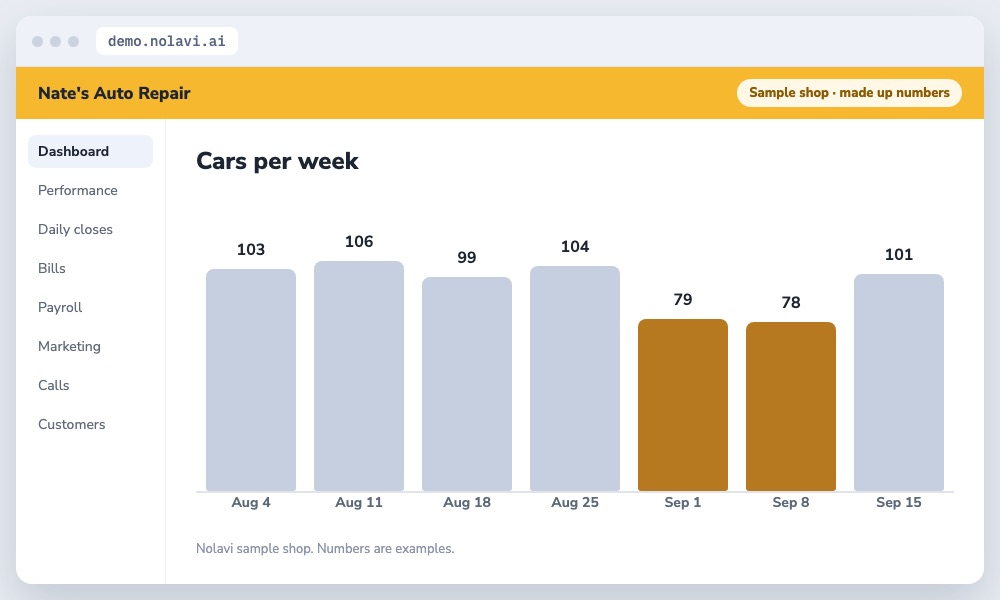Click the 'Sample shop · made up numbers' badge
Screen dimensions: 1000x600
(849, 92)
